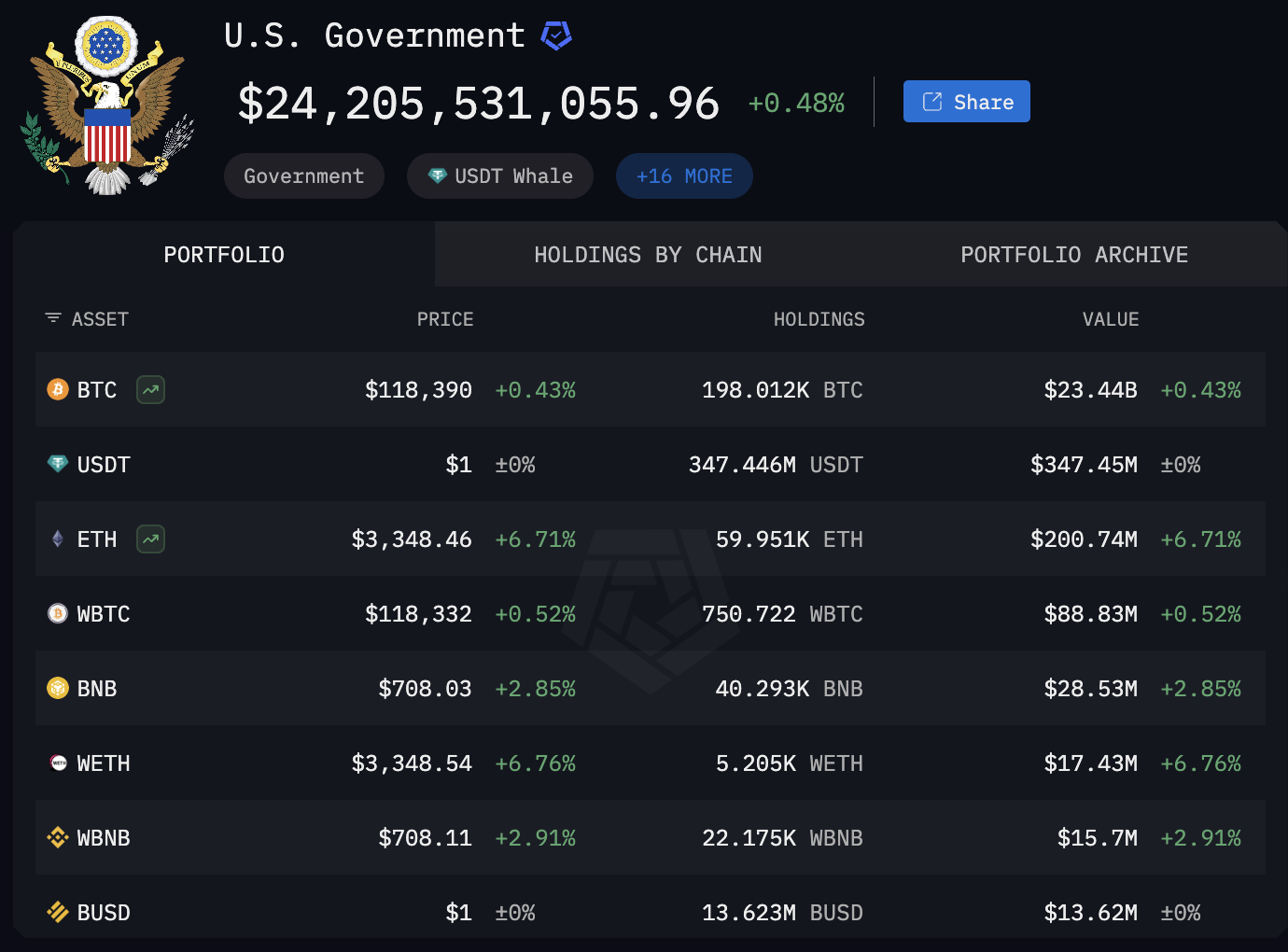Click the 59.951K ETH holdings

790,539
